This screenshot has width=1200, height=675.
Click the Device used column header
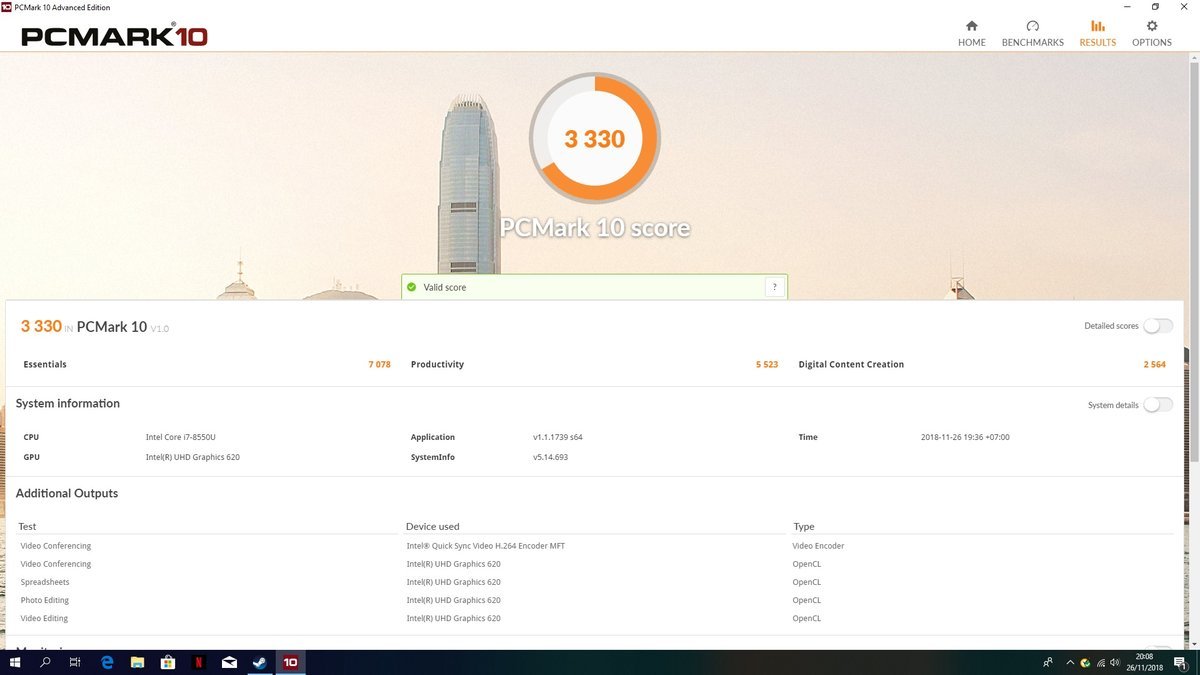(433, 526)
